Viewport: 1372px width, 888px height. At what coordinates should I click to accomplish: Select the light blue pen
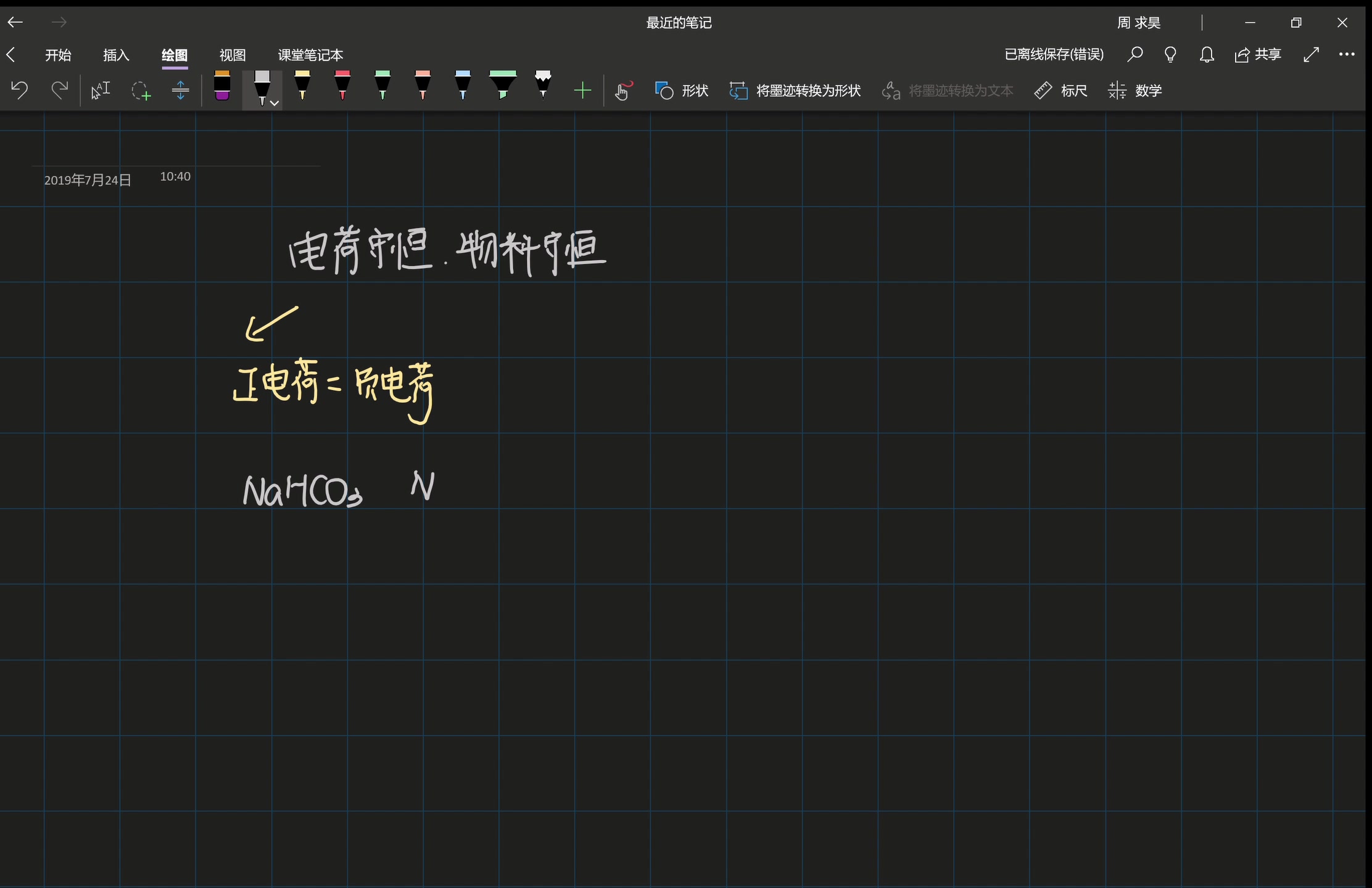tap(463, 85)
